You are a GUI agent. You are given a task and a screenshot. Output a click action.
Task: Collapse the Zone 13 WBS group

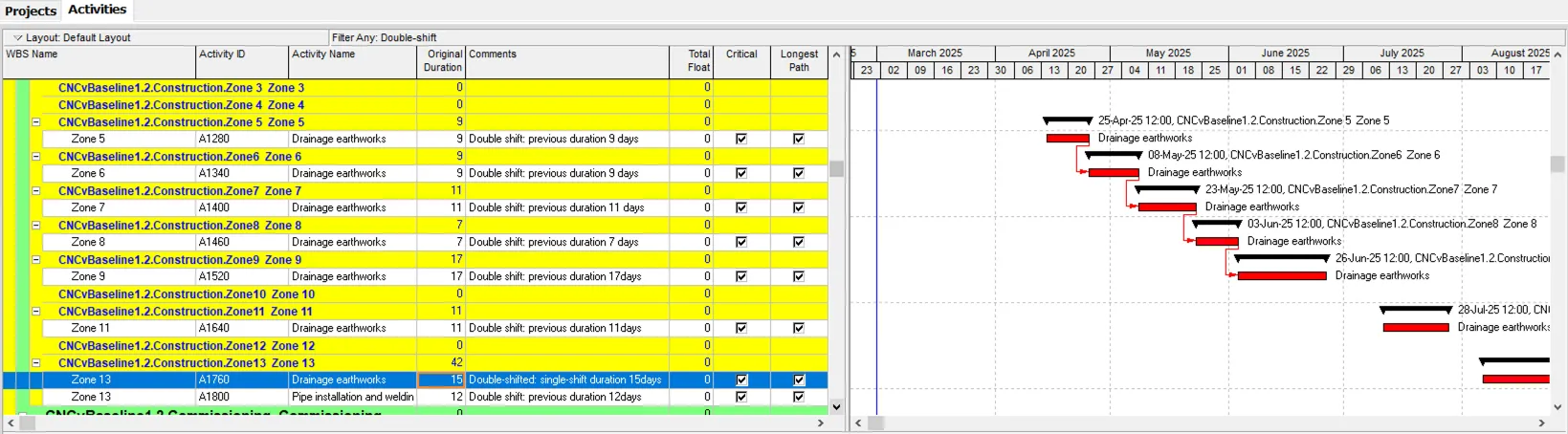pyautogui.click(x=36, y=363)
